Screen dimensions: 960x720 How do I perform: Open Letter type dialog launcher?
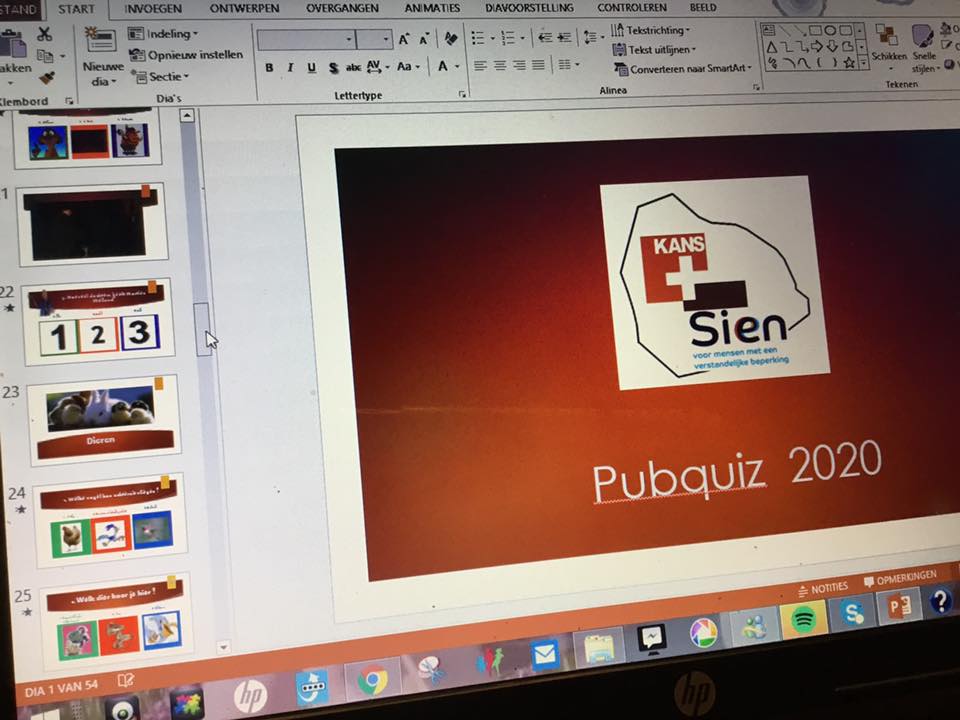(462, 94)
